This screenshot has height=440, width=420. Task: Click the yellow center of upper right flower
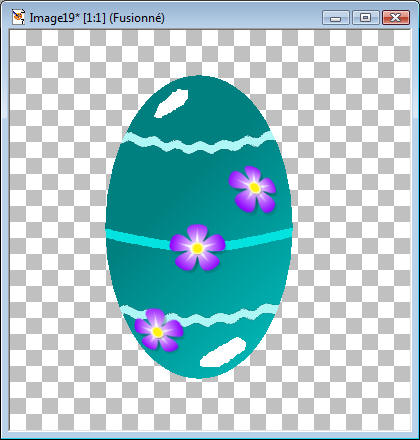[x=254, y=188]
